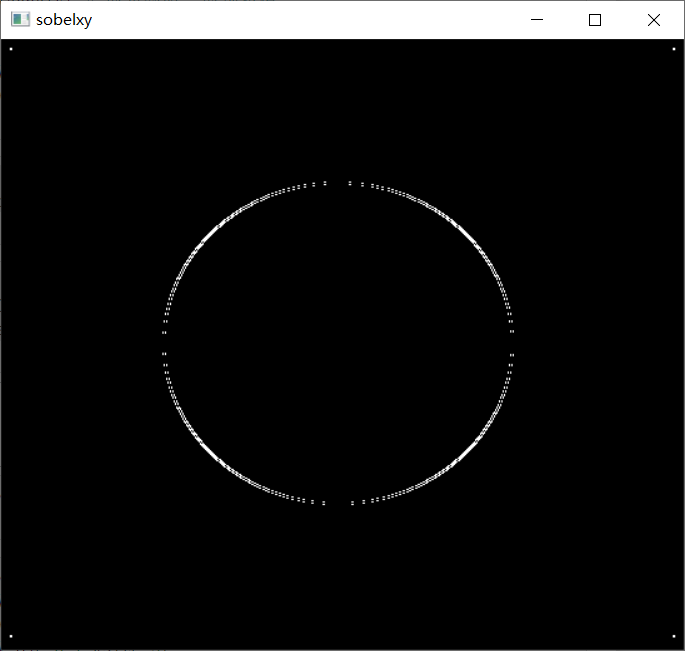Image resolution: width=685 pixels, height=651 pixels.
Task: Maximize the sobelxy window
Action: click(x=595, y=20)
